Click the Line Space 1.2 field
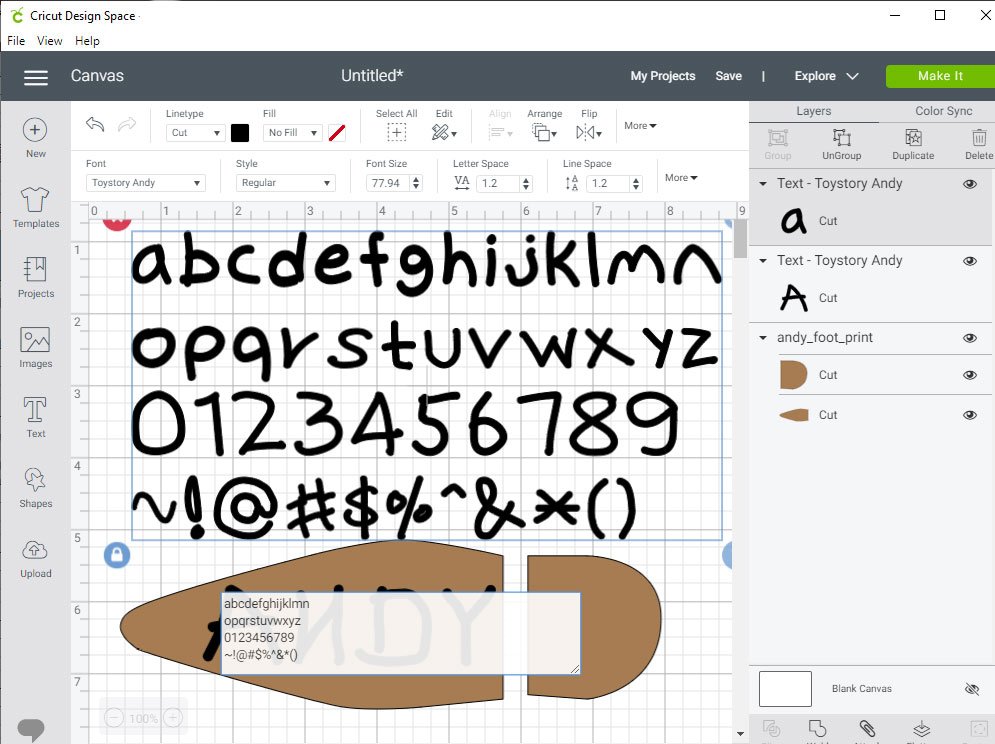Image resolution: width=995 pixels, height=744 pixels. coord(609,183)
